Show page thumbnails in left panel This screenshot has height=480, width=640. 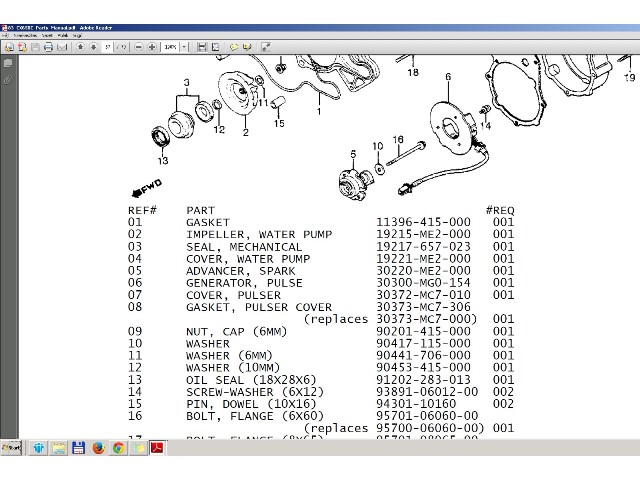click(8, 63)
